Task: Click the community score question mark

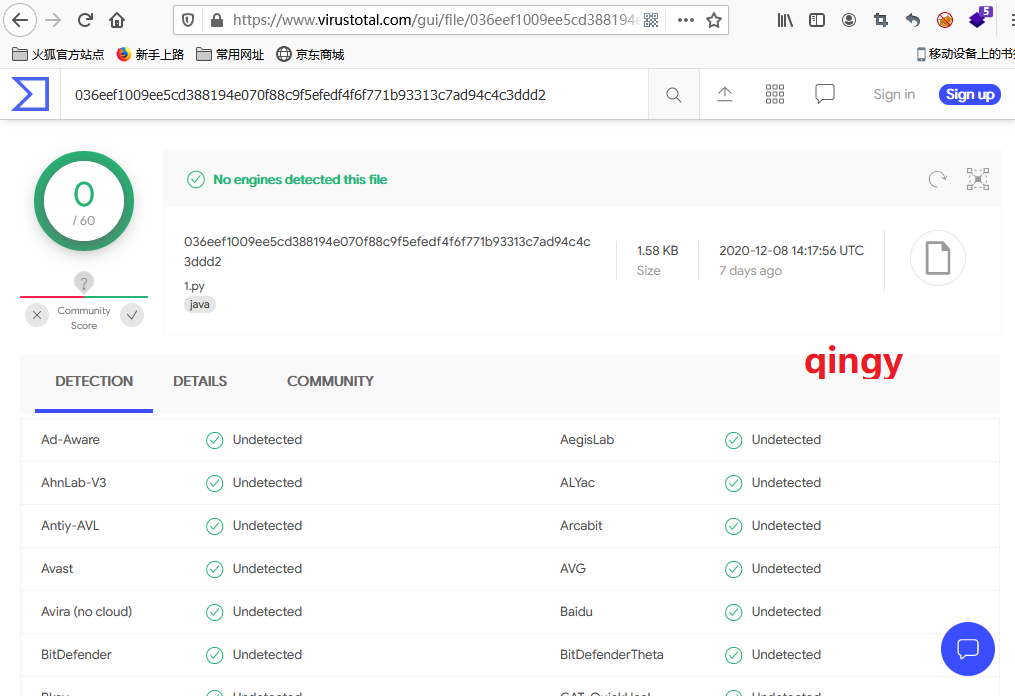Action: pos(84,283)
